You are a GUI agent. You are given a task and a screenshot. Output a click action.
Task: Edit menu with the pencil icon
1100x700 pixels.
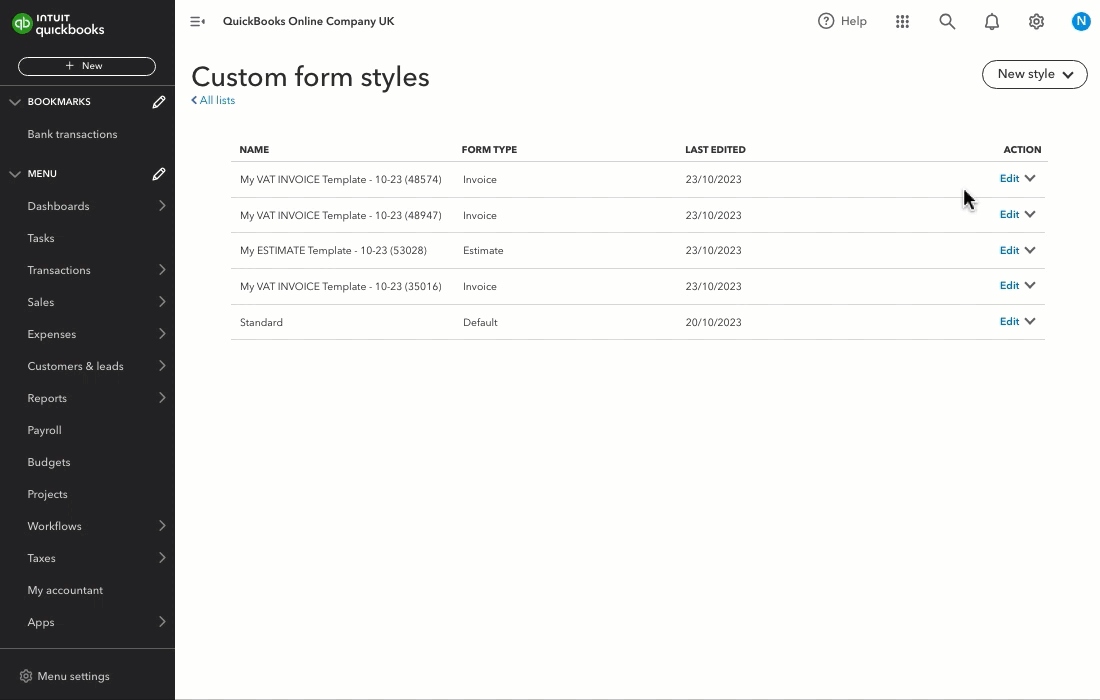point(159,174)
